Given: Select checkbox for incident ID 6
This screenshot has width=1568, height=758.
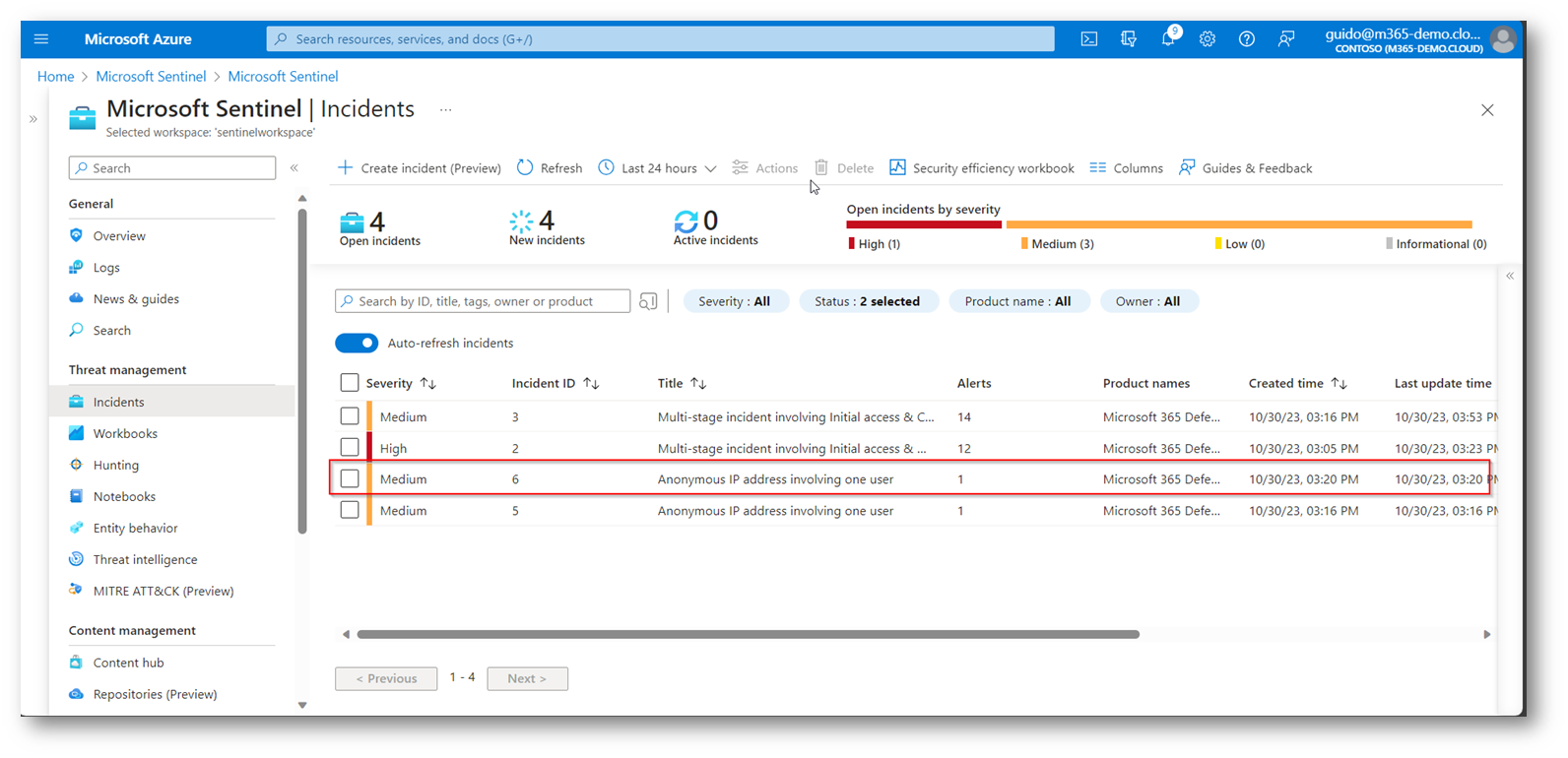Looking at the screenshot, I should coord(350,478).
